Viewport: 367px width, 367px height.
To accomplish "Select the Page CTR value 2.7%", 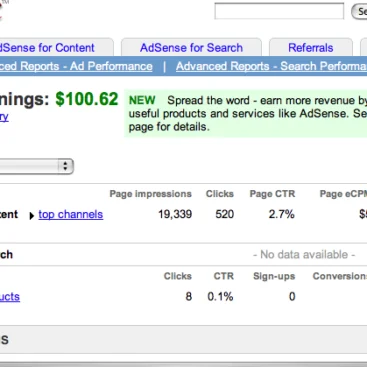I will 282,214.
